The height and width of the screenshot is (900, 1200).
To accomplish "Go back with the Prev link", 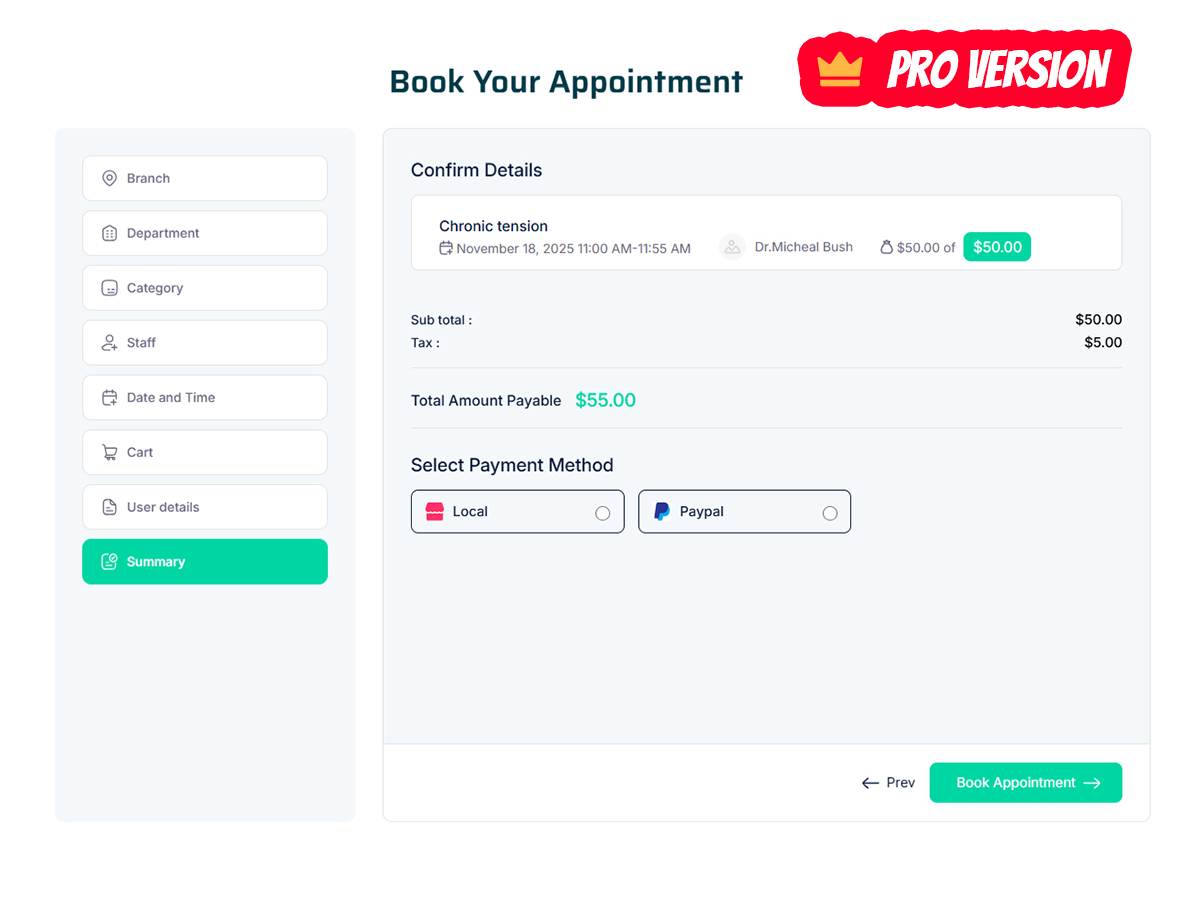I will [889, 783].
